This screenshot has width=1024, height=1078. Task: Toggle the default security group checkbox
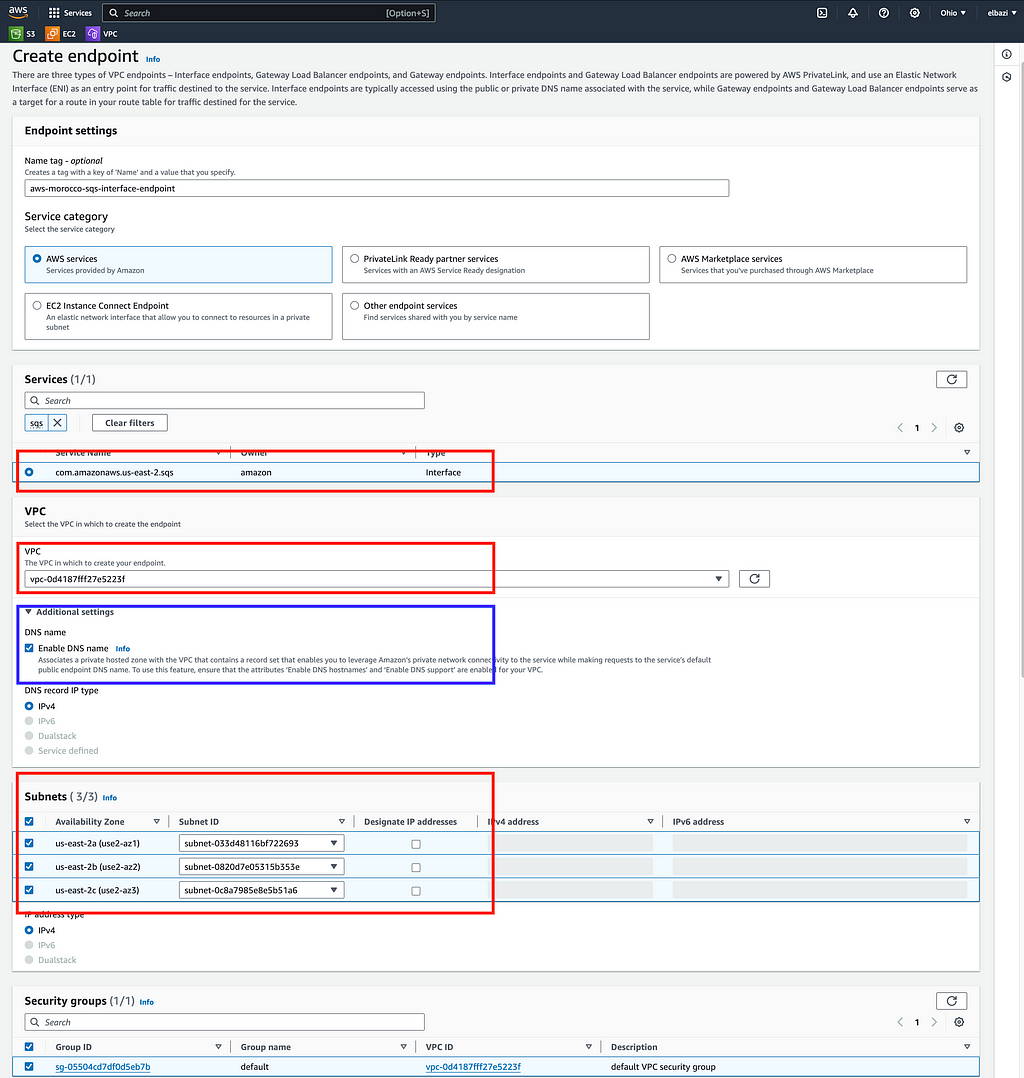pos(29,1066)
